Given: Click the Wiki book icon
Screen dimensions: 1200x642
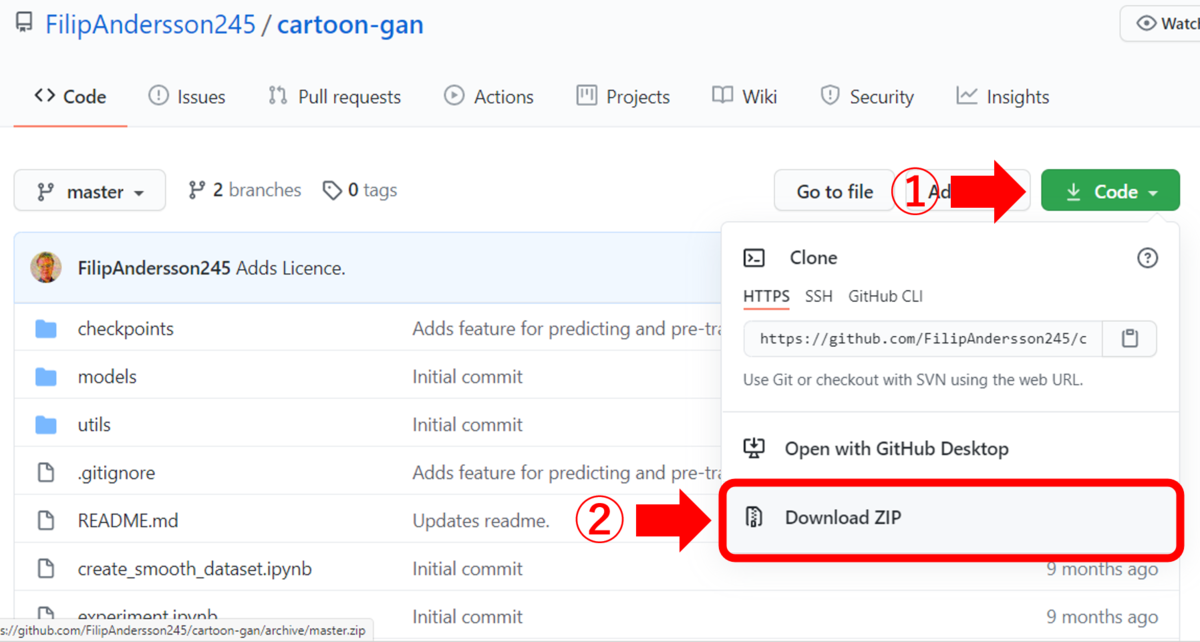Looking at the screenshot, I should tap(722, 96).
